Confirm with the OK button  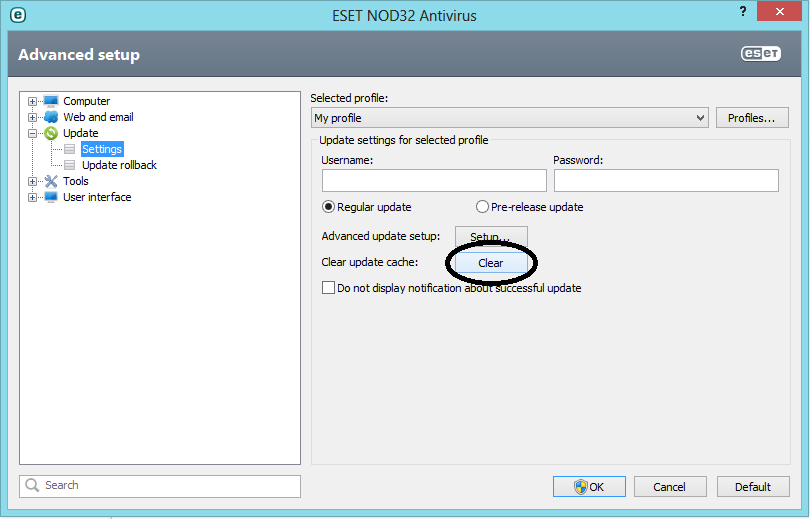tap(589, 487)
